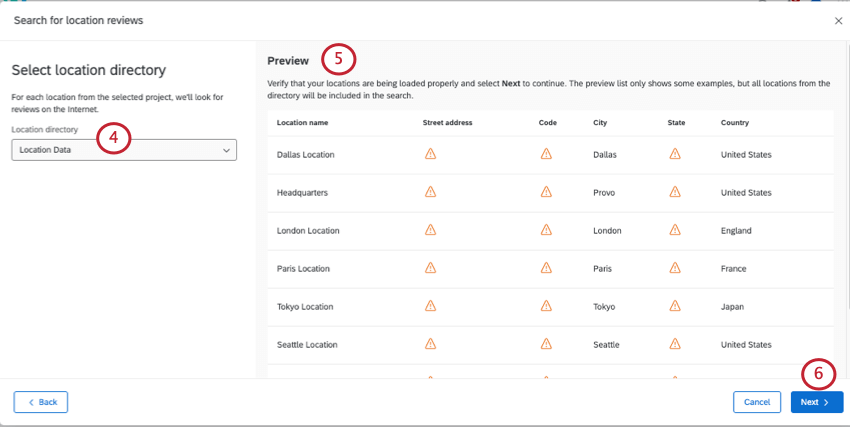Click Paris Location street address warning icon
The height and width of the screenshot is (427, 850).
tap(430, 268)
